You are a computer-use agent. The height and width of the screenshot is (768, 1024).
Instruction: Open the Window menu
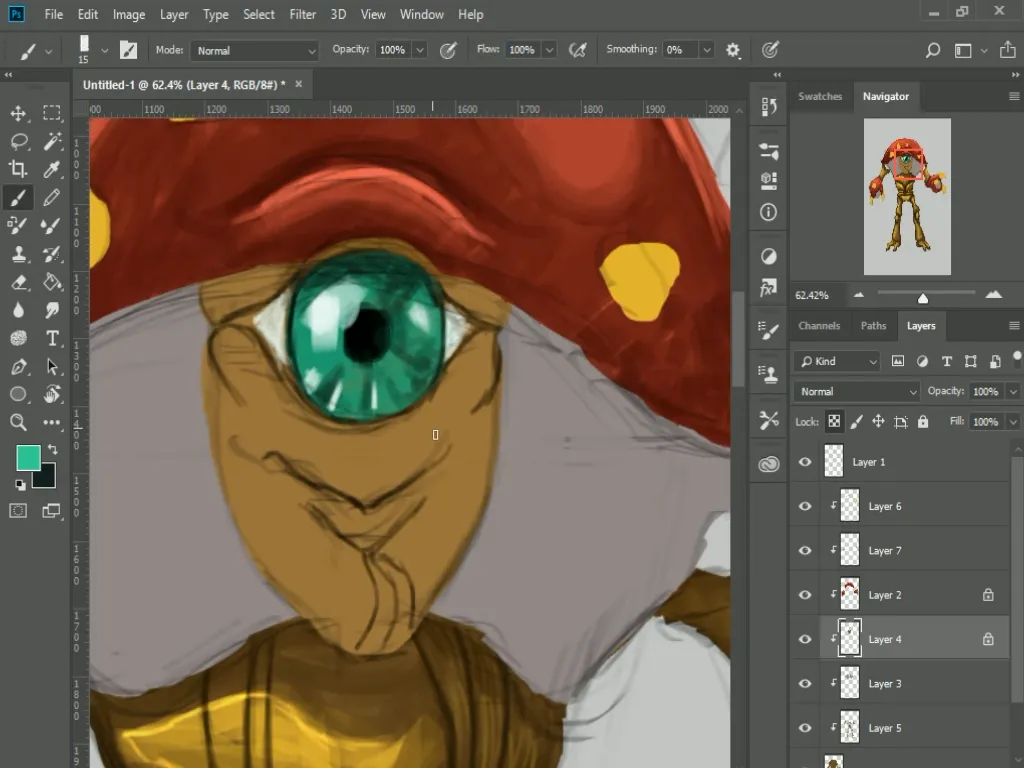[421, 14]
